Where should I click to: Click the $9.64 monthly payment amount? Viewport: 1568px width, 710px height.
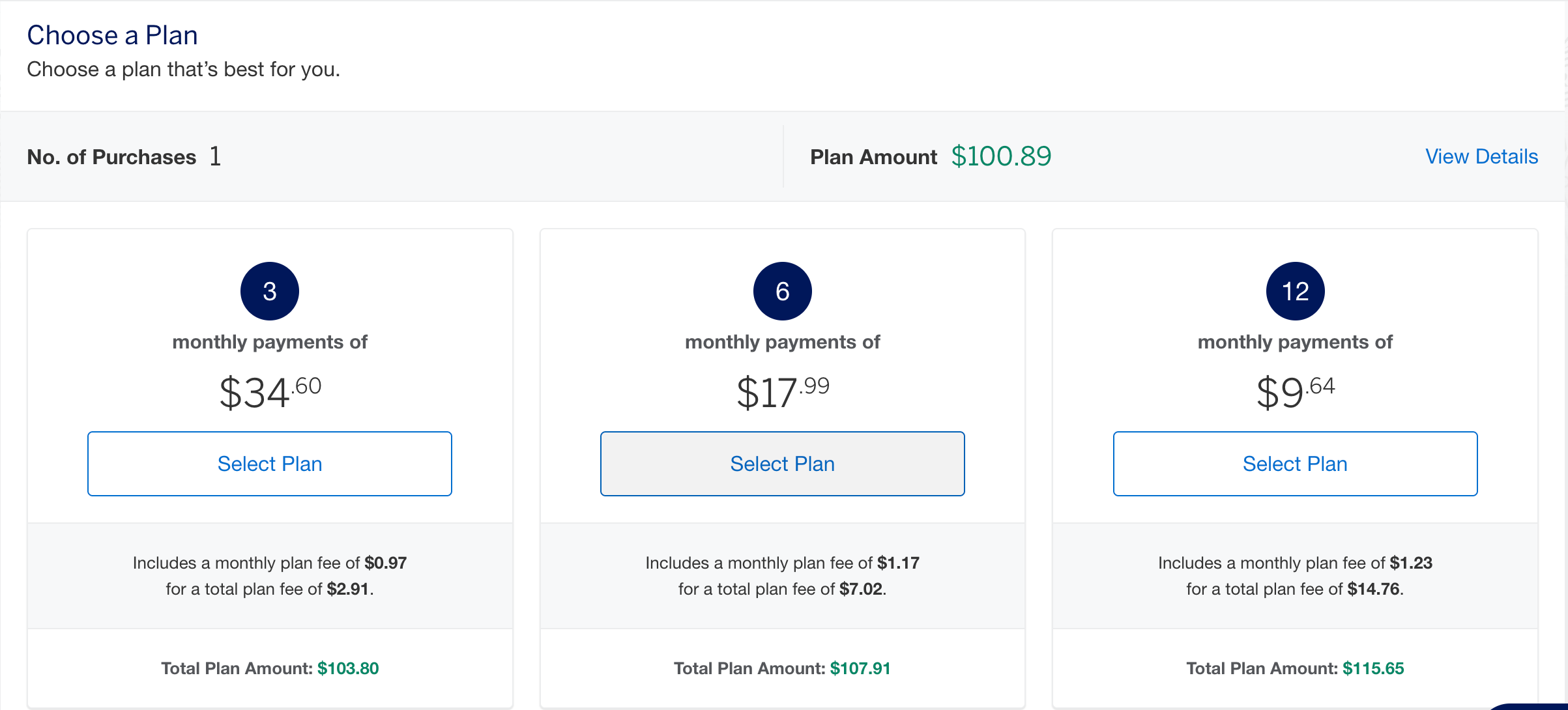(x=1295, y=391)
